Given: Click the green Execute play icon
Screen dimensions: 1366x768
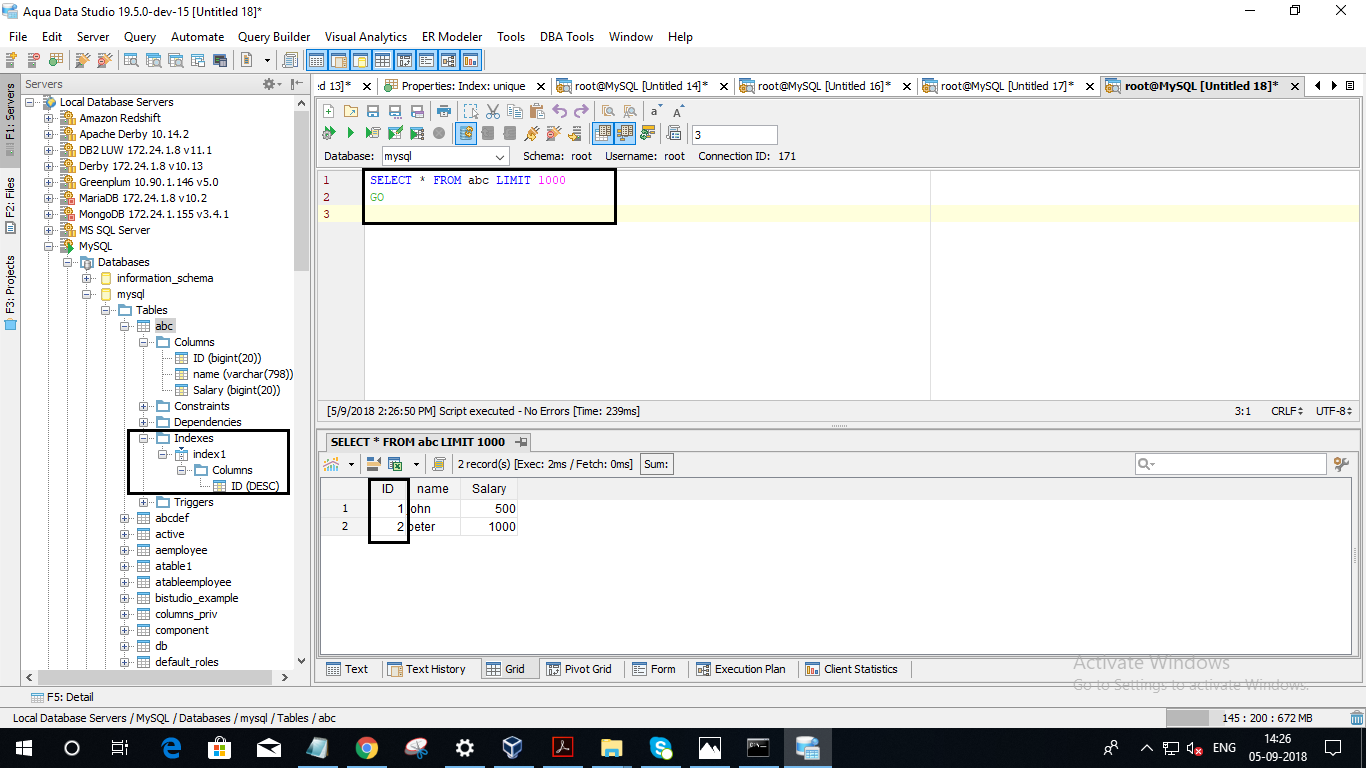Looking at the screenshot, I should (x=351, y=133).
